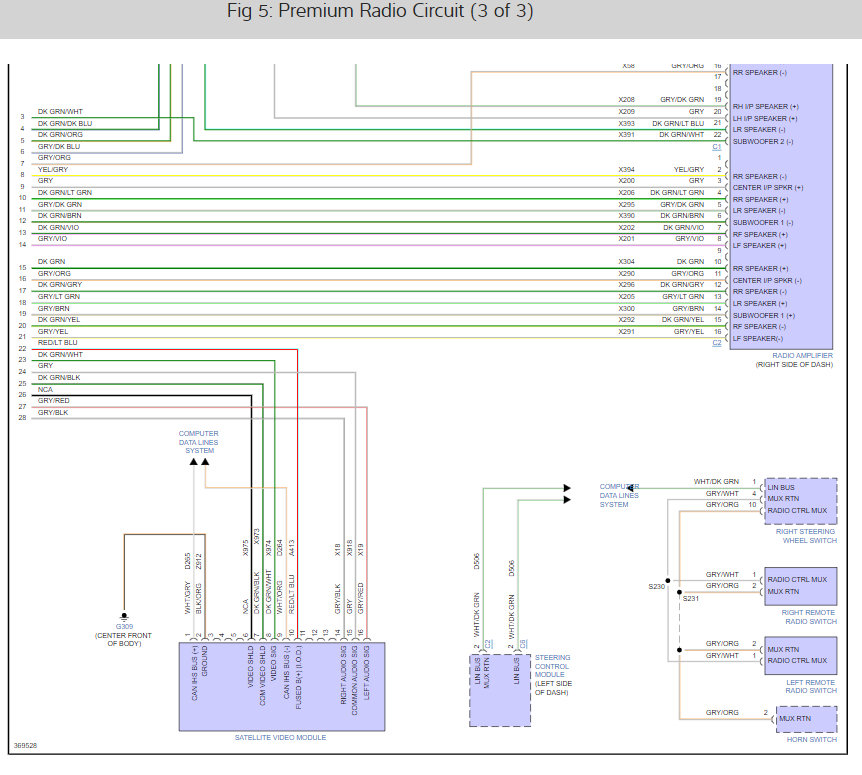Select the RIGHT AUDIO SIG pin label
This screenshot has height=775, width=862.
click(344, 674)
